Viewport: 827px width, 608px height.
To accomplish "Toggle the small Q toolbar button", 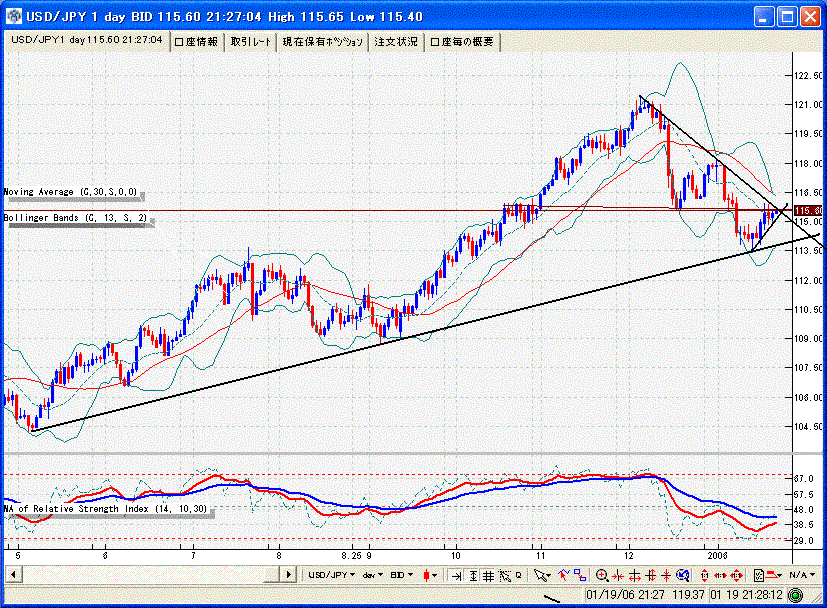I will tap(518, 575).
